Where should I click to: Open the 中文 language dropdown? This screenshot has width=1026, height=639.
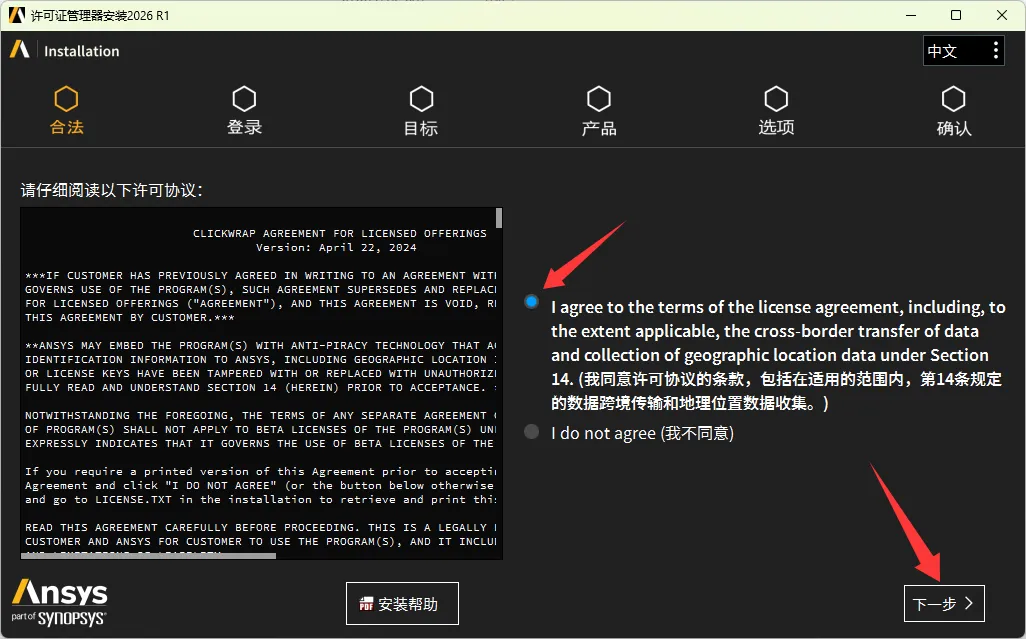pos(963,50)
